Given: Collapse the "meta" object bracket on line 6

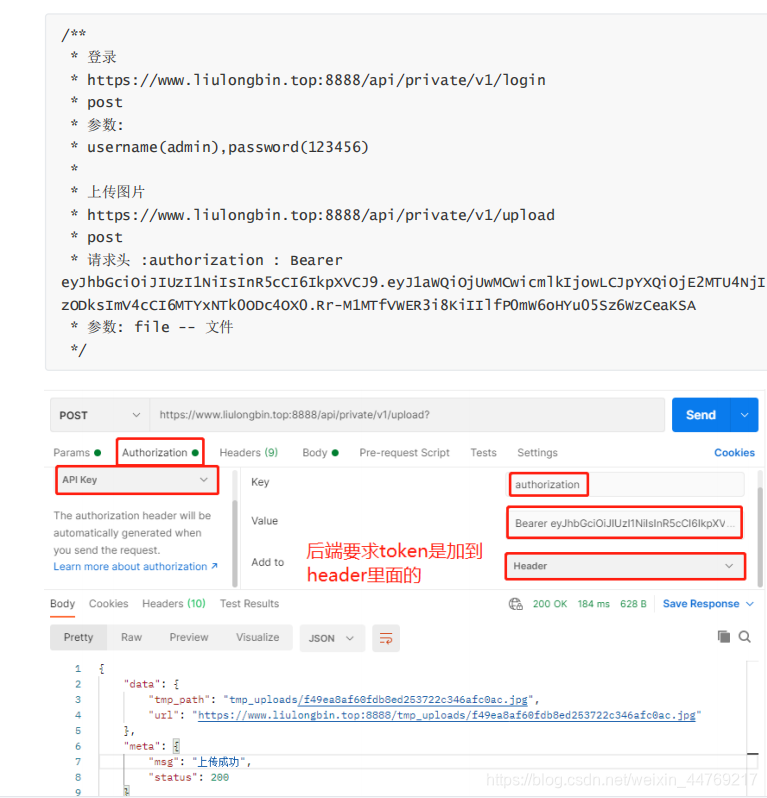Looking at the screenshot, I should pyautogui.click(x=176, y=747).
